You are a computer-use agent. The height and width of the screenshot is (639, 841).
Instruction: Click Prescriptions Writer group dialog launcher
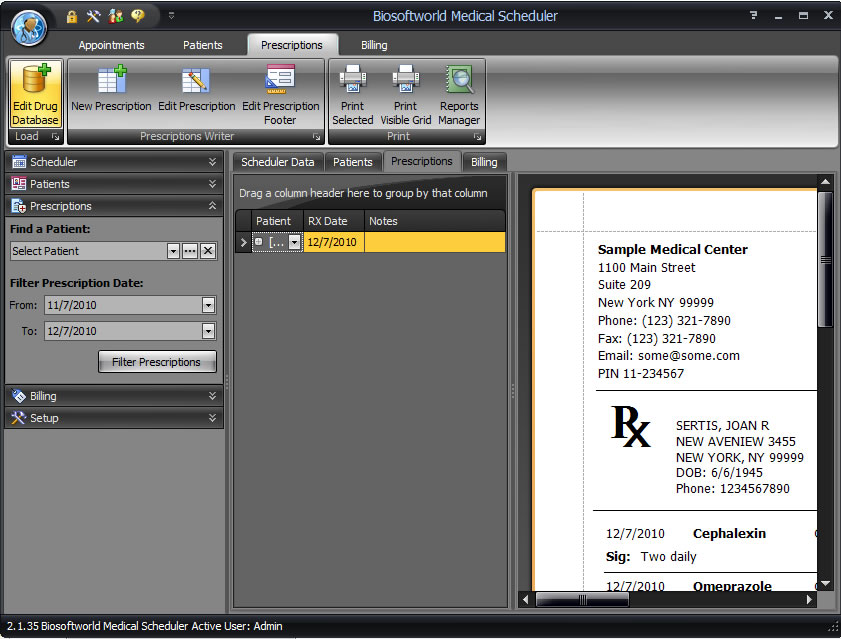[316, 137]
